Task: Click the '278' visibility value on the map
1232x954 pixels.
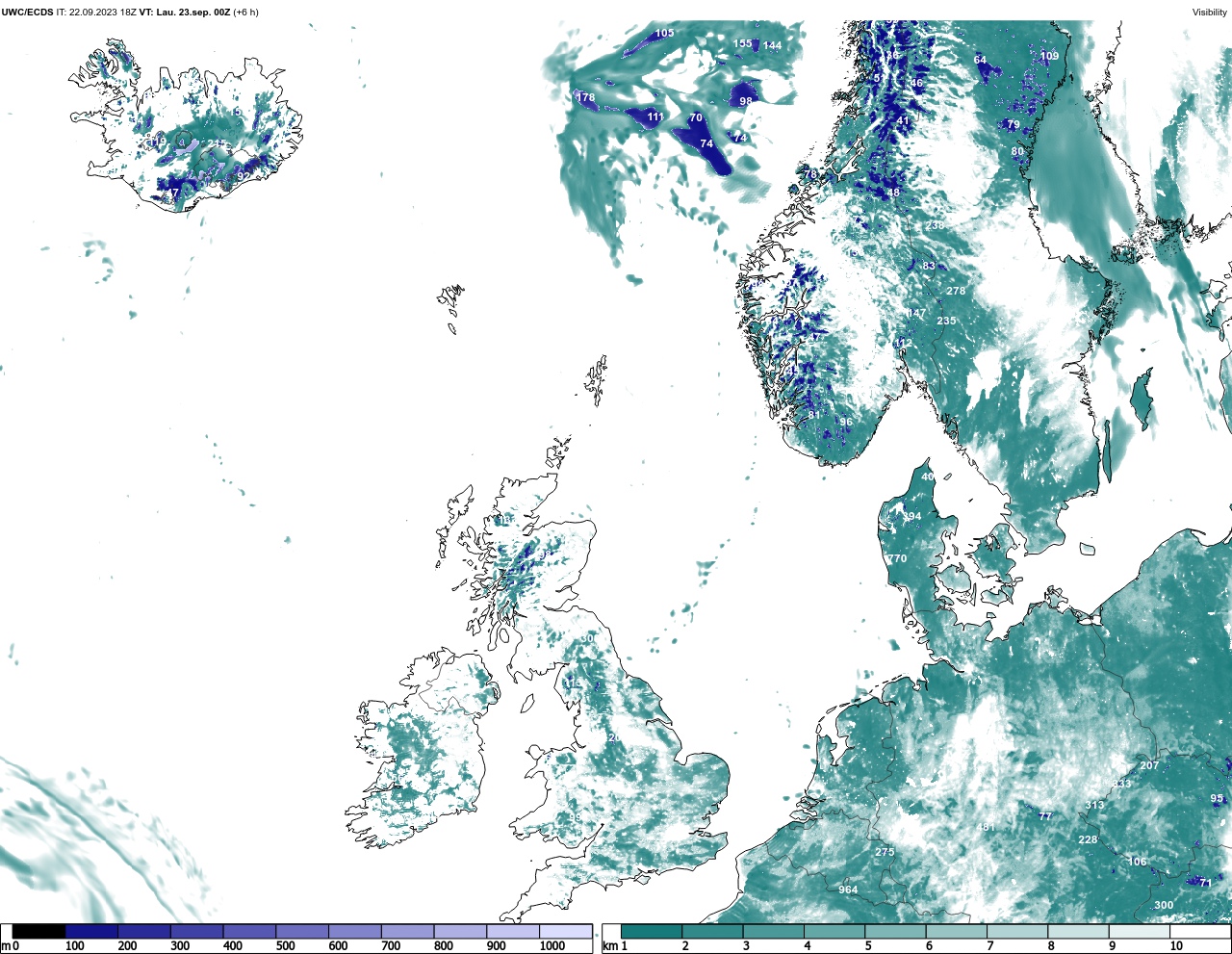Action: 955,291
